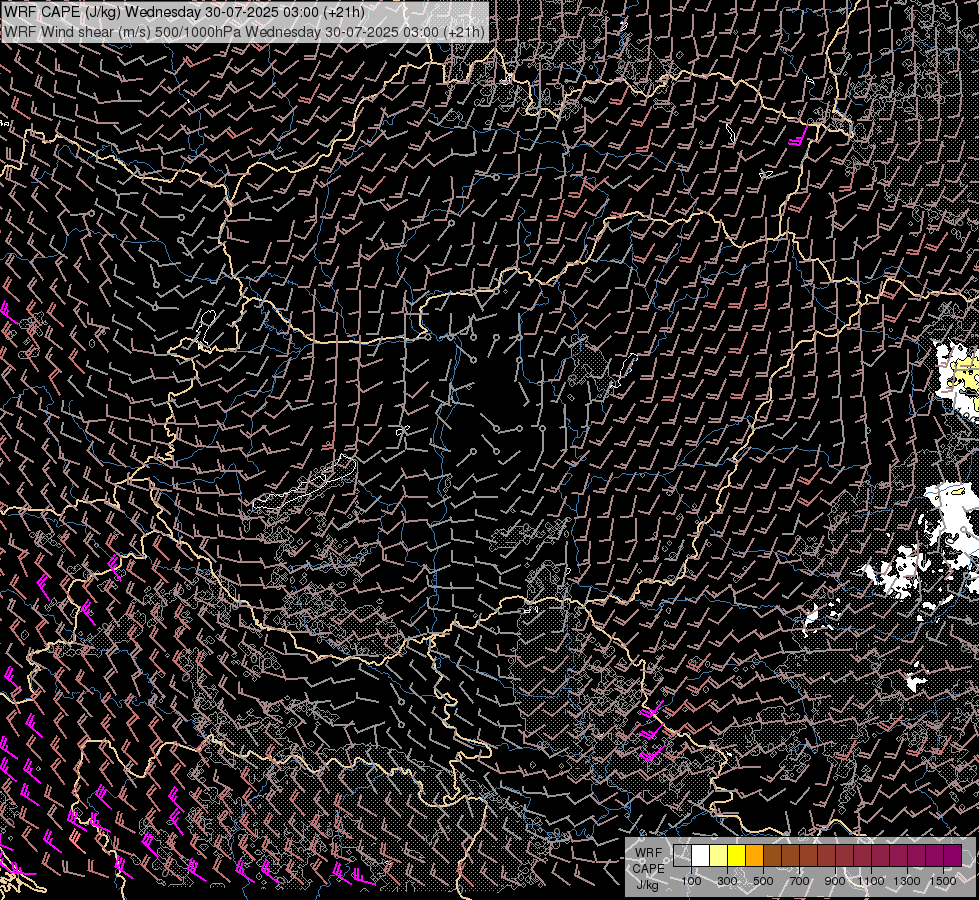Click the legend label 1100
The height and width of the screenshot is (900, 979).
[x=870, y=881]
